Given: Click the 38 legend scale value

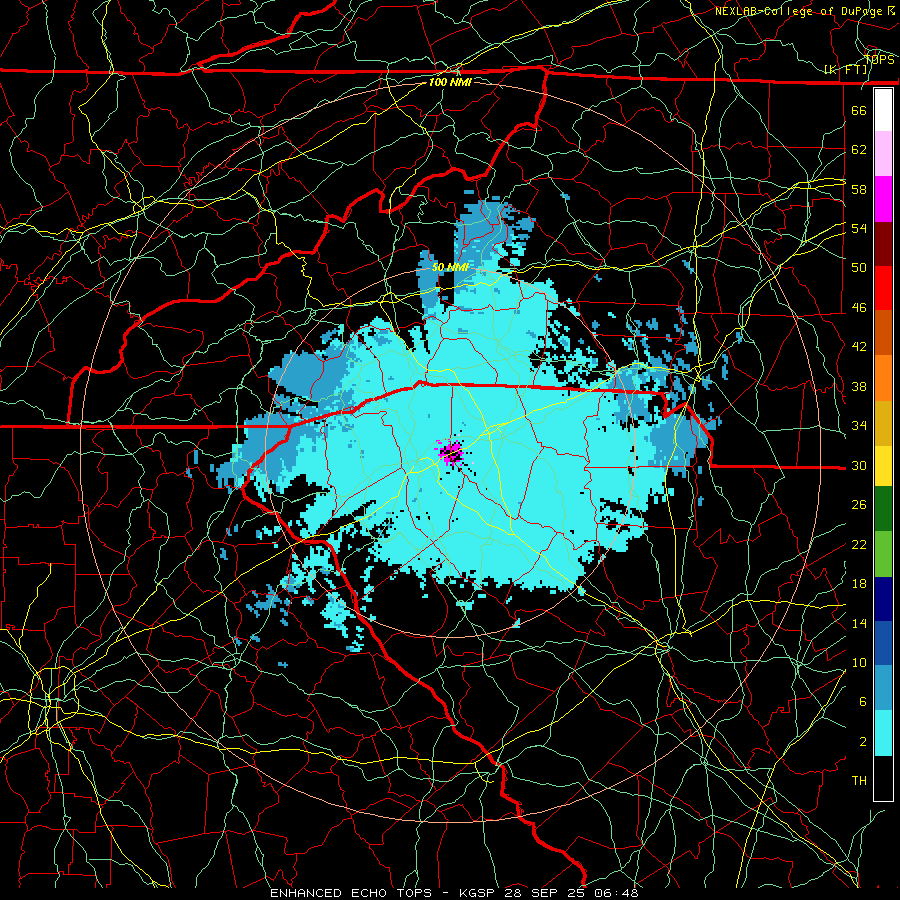Looking at the screenshot, I should pyautogui.click(x=859, y=386).
